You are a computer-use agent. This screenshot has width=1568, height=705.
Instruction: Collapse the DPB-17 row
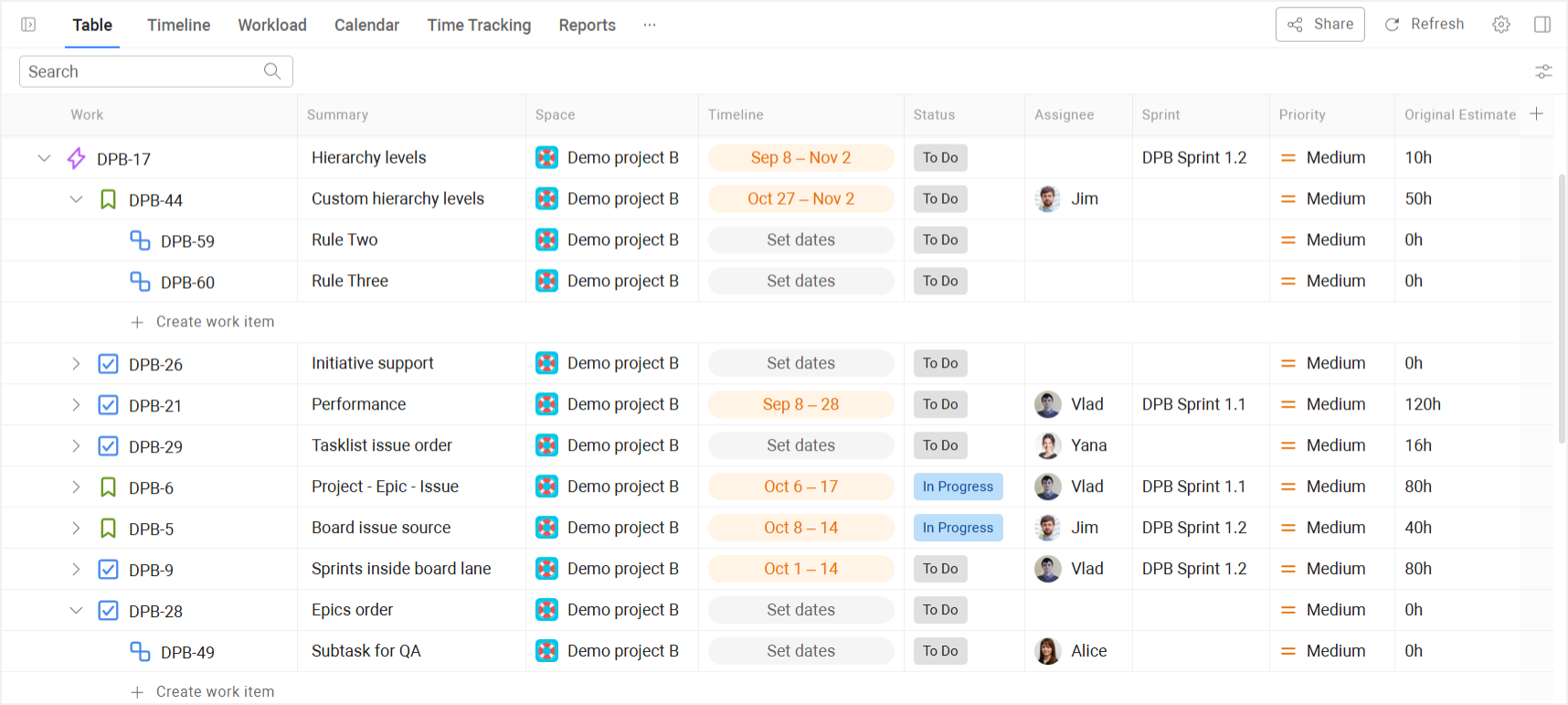44,158
